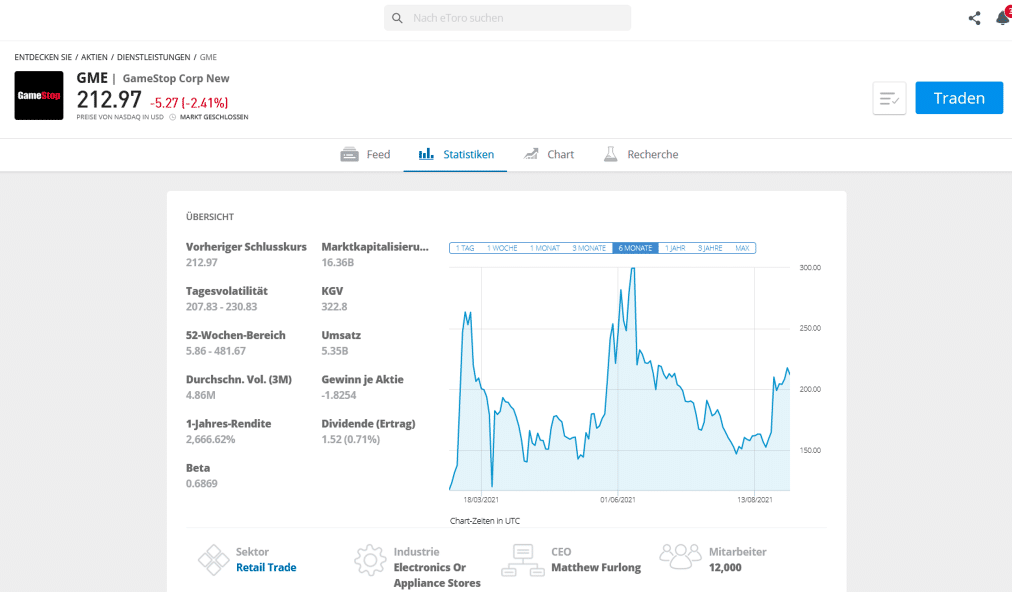Open the notifications bell
1012x592 pixels.
click(1003, 17)
